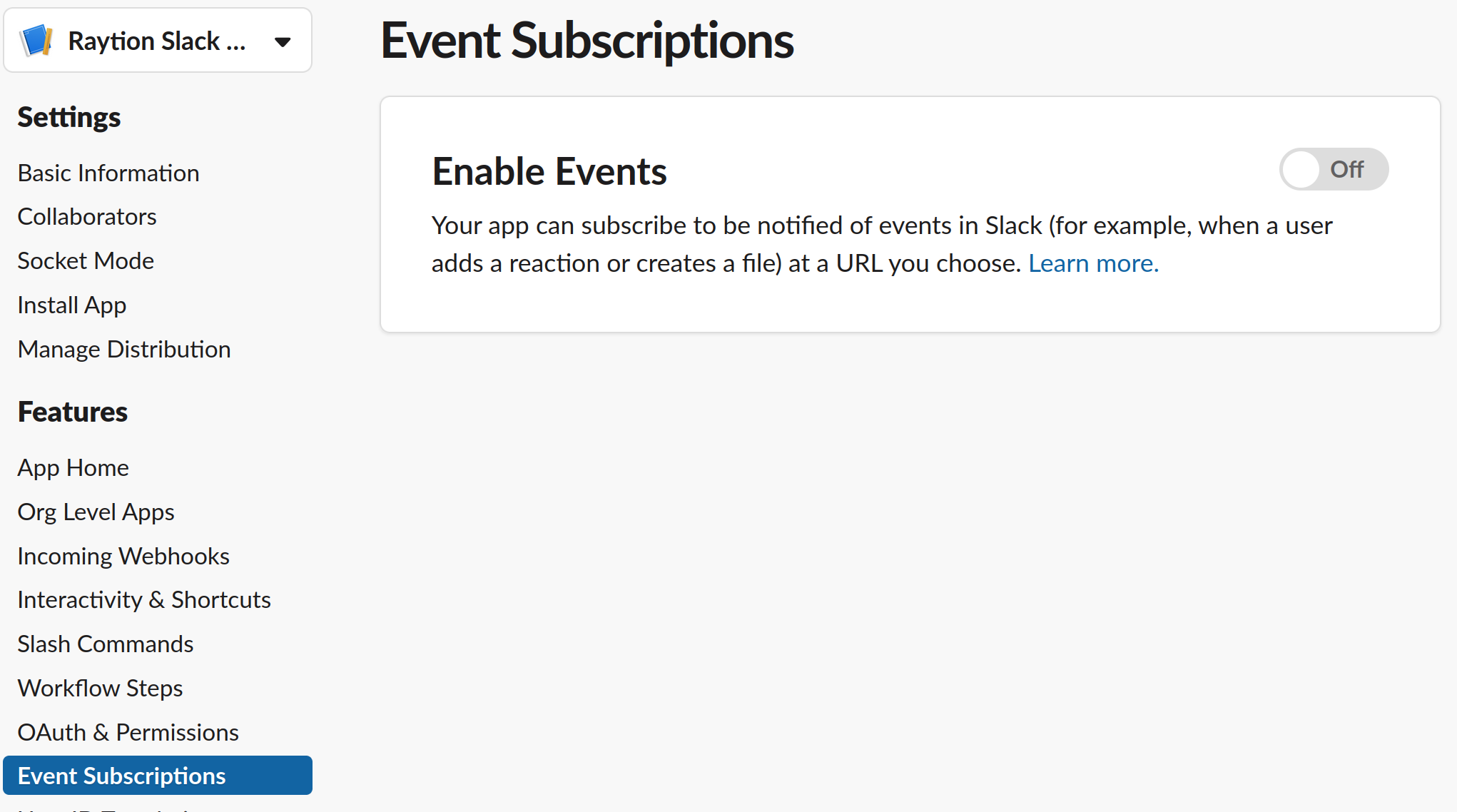Navigate to App Home feature

[x=73, y=467]
